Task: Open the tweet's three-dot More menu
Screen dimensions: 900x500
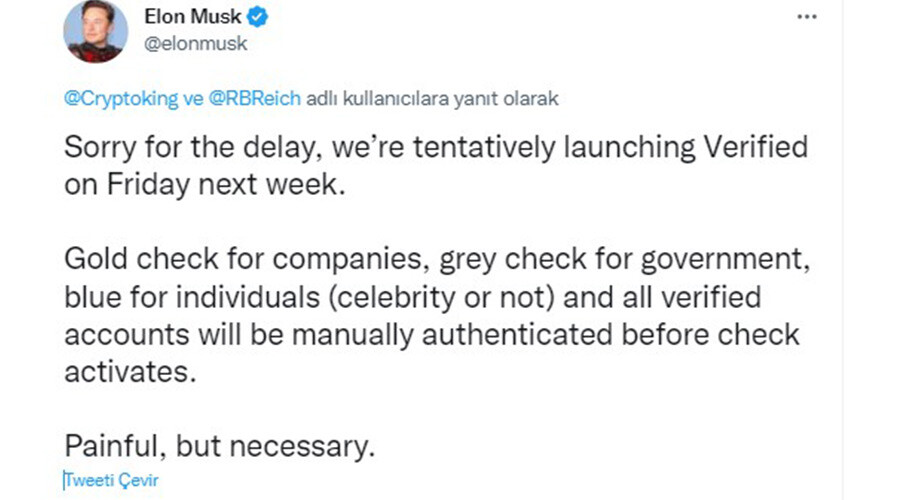Action: point(805,17)
